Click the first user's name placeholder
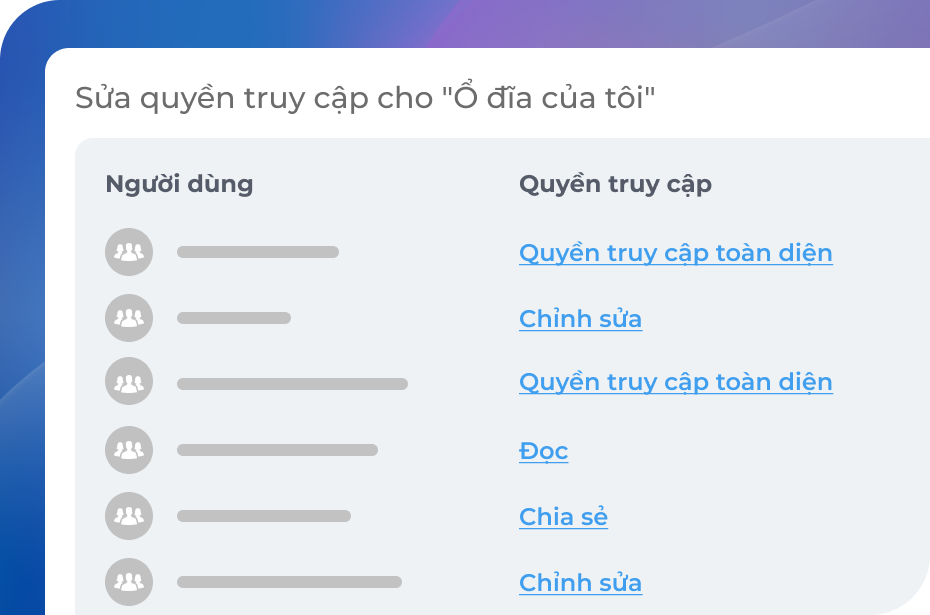This screenshot has height=615, width=930. [x=258, y=252]
